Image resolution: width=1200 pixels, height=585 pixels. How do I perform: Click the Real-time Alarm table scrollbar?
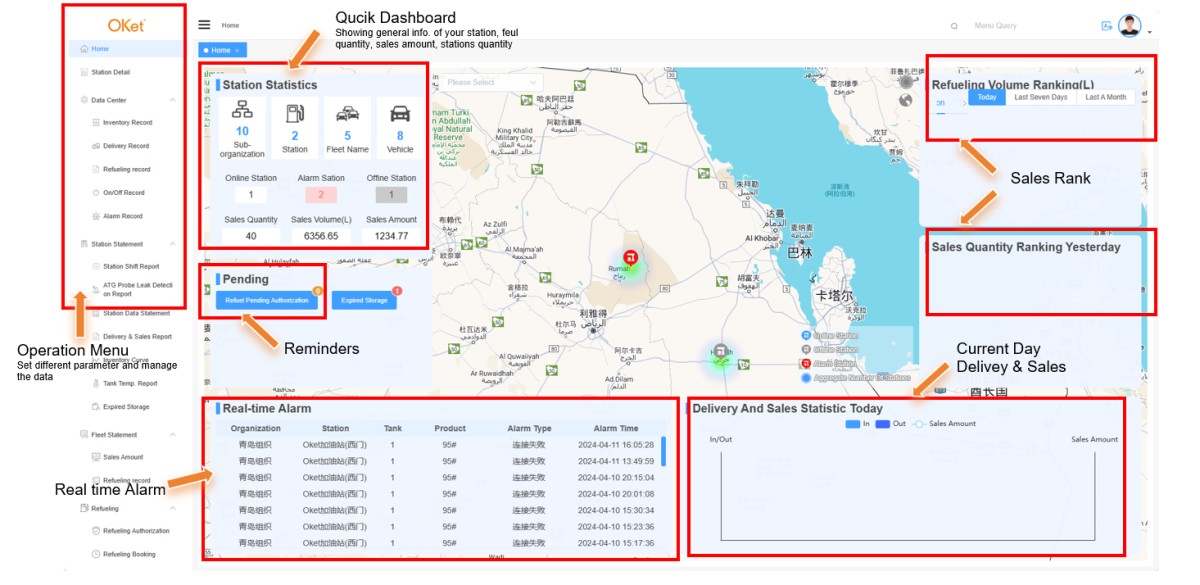663,452
